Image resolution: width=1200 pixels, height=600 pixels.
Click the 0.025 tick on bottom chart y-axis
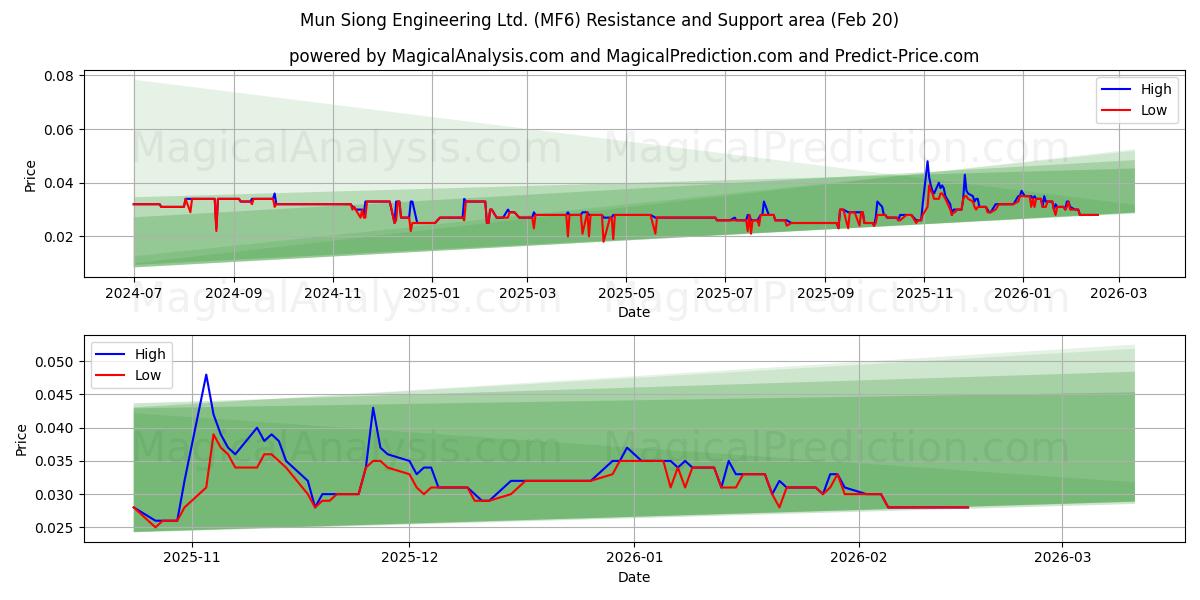(x=55, y=528)
